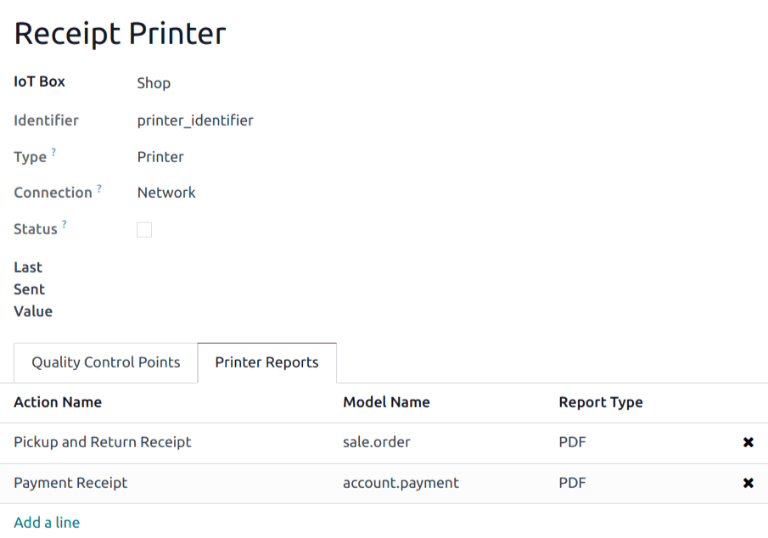Remove the Payment Receipt line

[748, 483]
